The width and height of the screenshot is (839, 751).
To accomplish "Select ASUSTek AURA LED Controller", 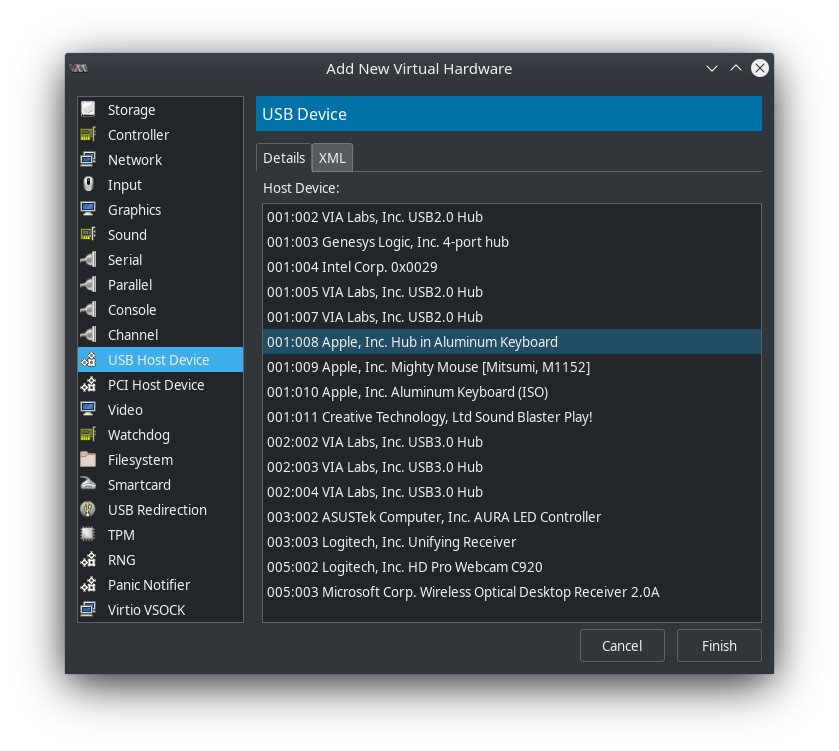I will click(x=512, y=517).
